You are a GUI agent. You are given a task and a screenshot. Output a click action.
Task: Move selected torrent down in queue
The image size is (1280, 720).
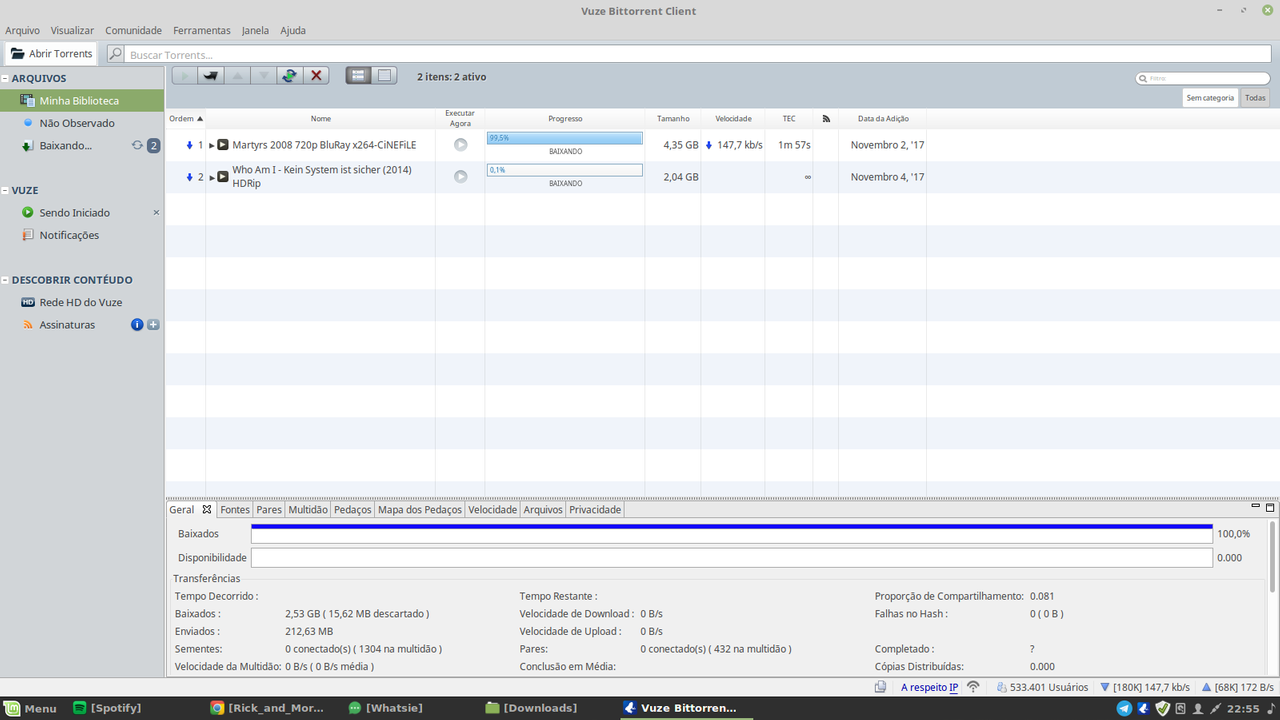pyautogui.click(x=263, y=75)
